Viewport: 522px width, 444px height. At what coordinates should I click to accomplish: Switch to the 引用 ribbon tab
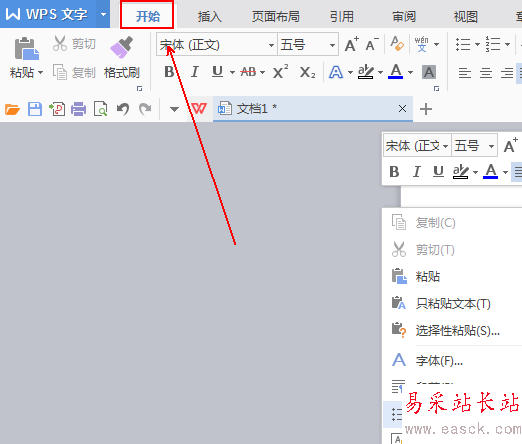[x=342, y=16]
